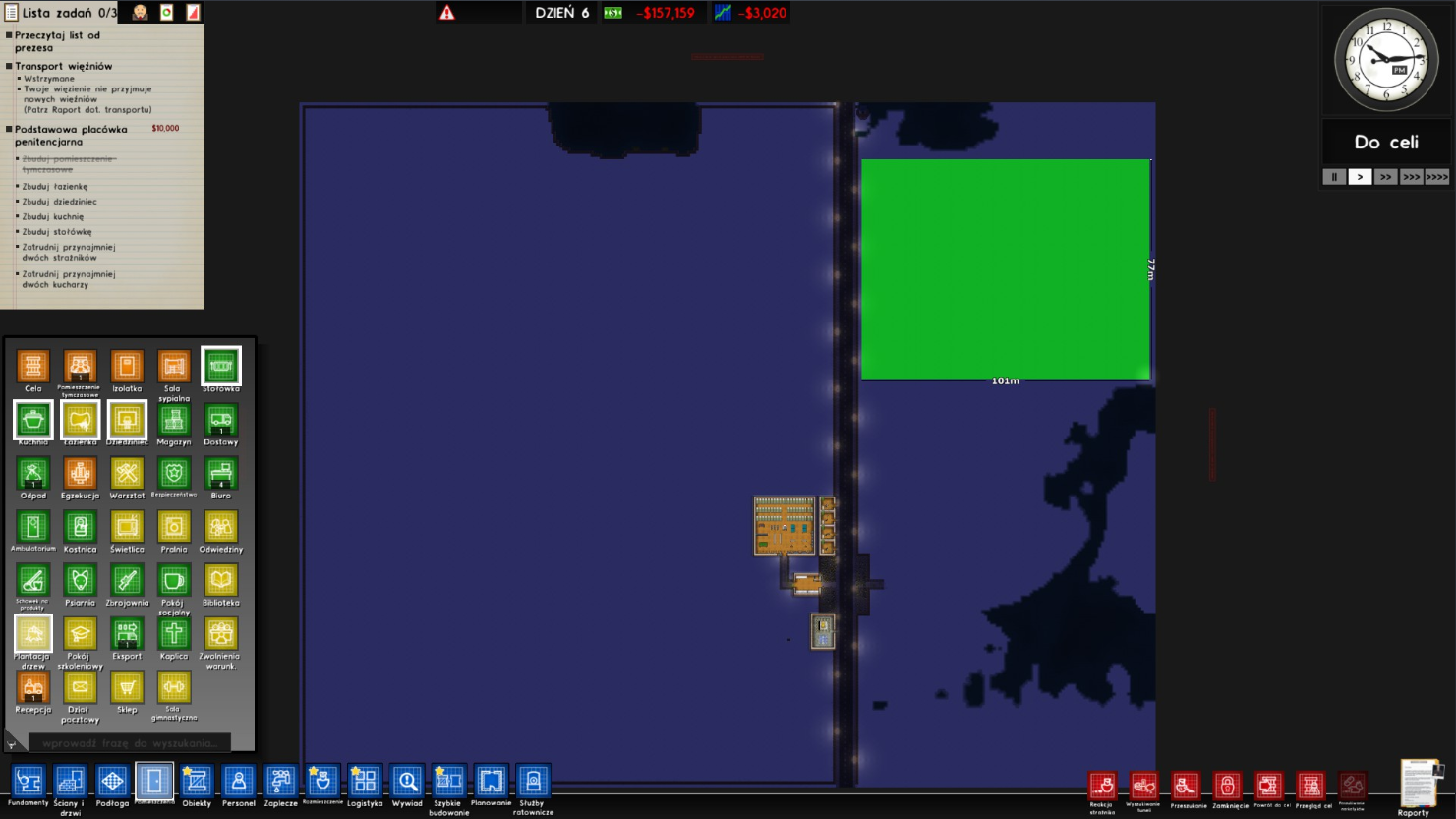Image resolution: width=1456 pixels, height=819 pixels.
Task: Select the Stołówka room icon
Action: [x=221, y=367]
